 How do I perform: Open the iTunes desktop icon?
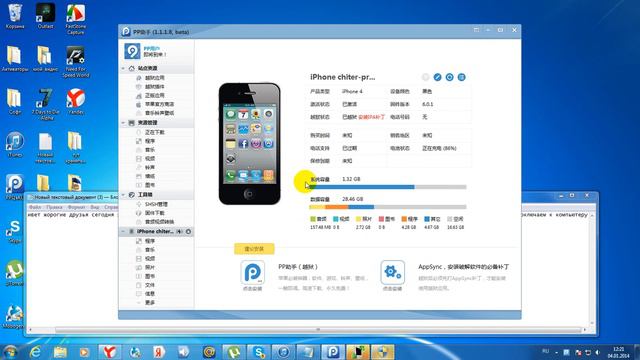pyautogui.click(x=15, y=144)
